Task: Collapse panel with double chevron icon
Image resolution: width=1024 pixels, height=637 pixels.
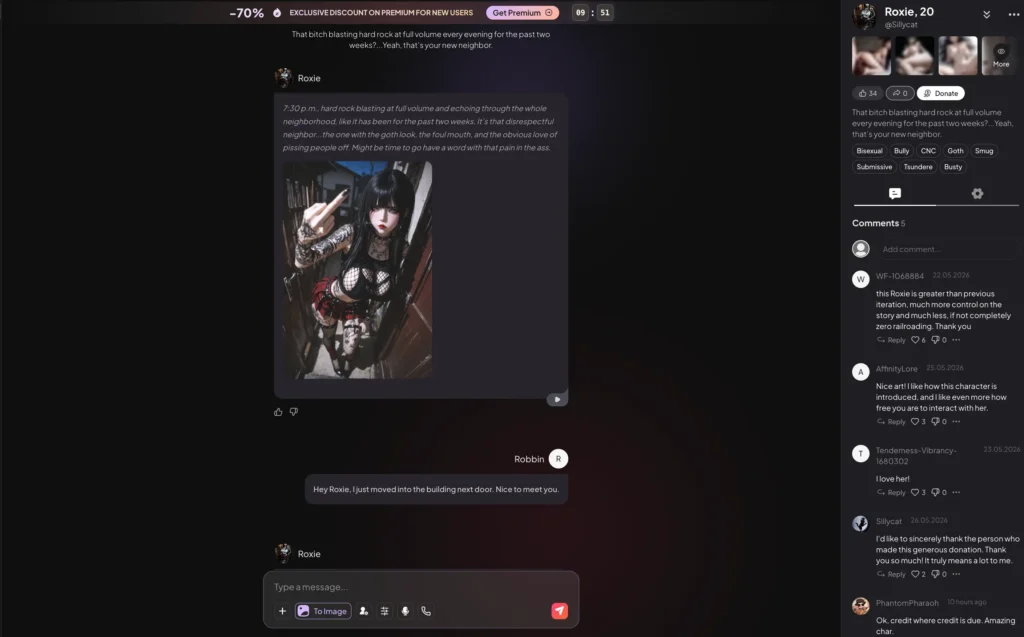Action: click(987, 14)
